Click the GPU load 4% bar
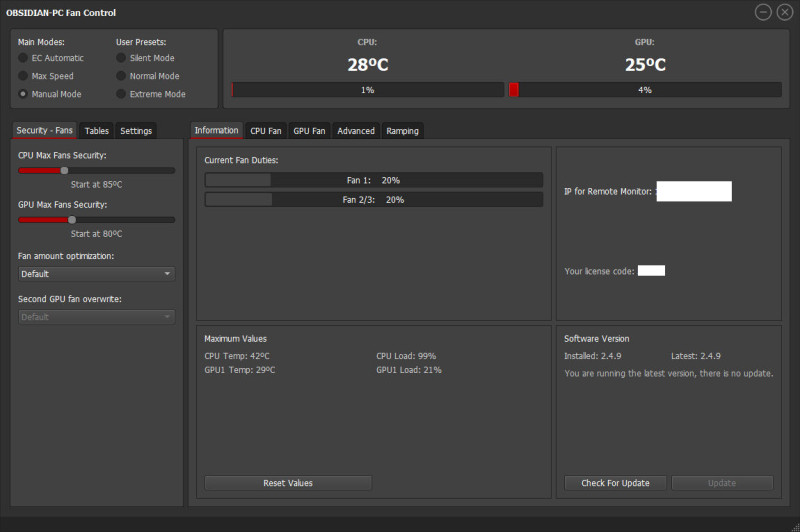This screenshot has width=800, height=532. (645, 90)
